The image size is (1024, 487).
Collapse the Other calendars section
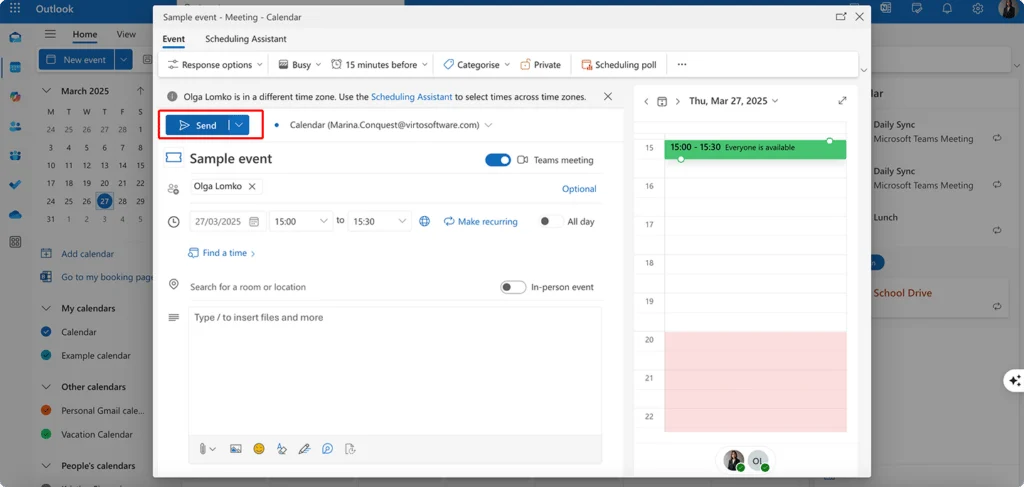[x=46, y=386]
